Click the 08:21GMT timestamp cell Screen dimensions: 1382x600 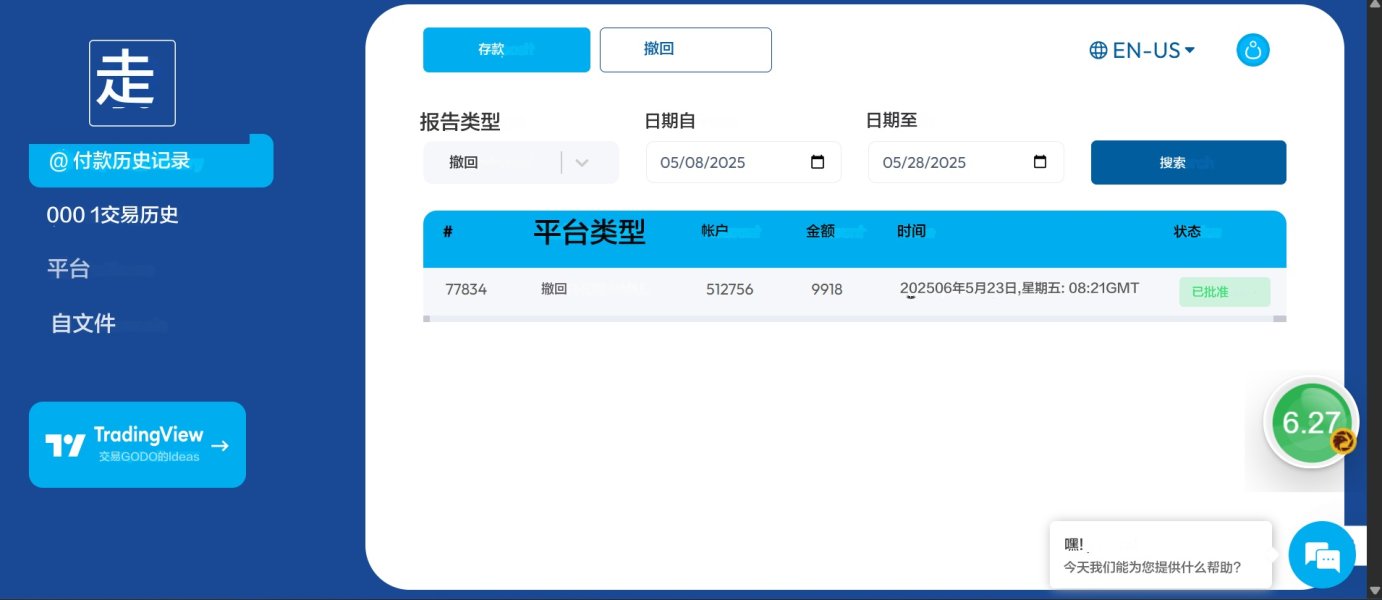1019,288
